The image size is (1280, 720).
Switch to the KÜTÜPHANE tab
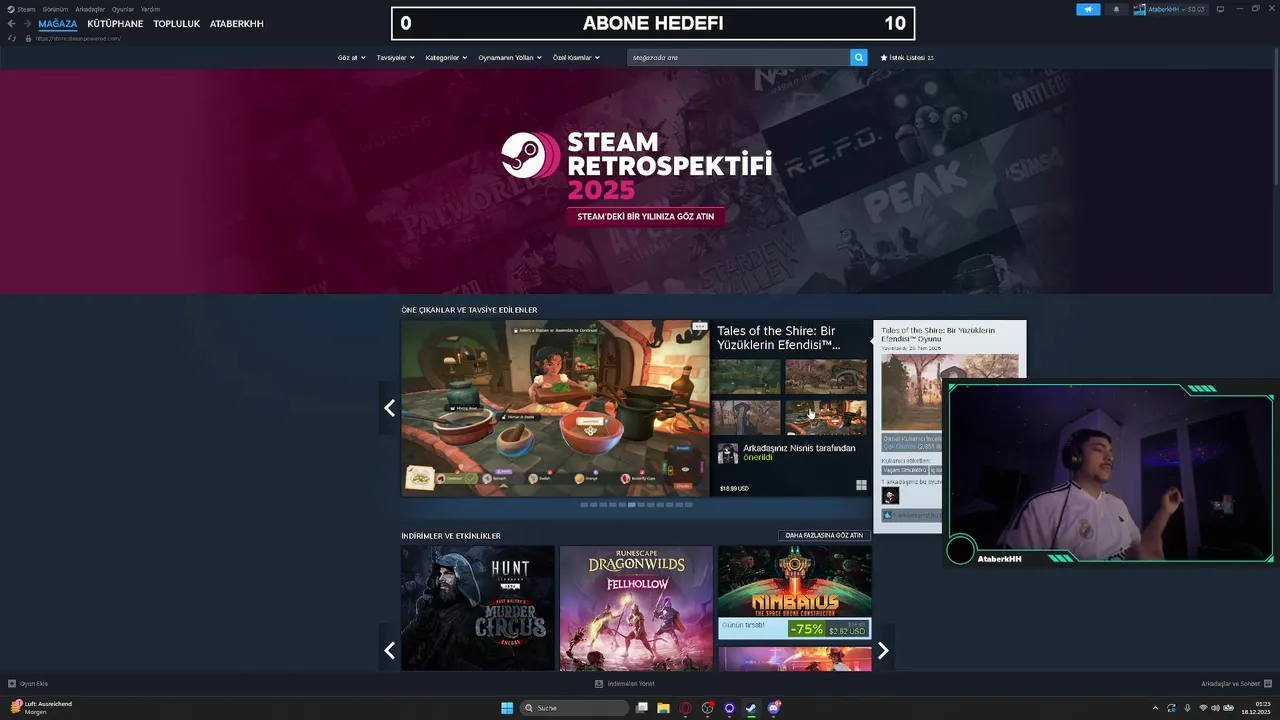115,24
